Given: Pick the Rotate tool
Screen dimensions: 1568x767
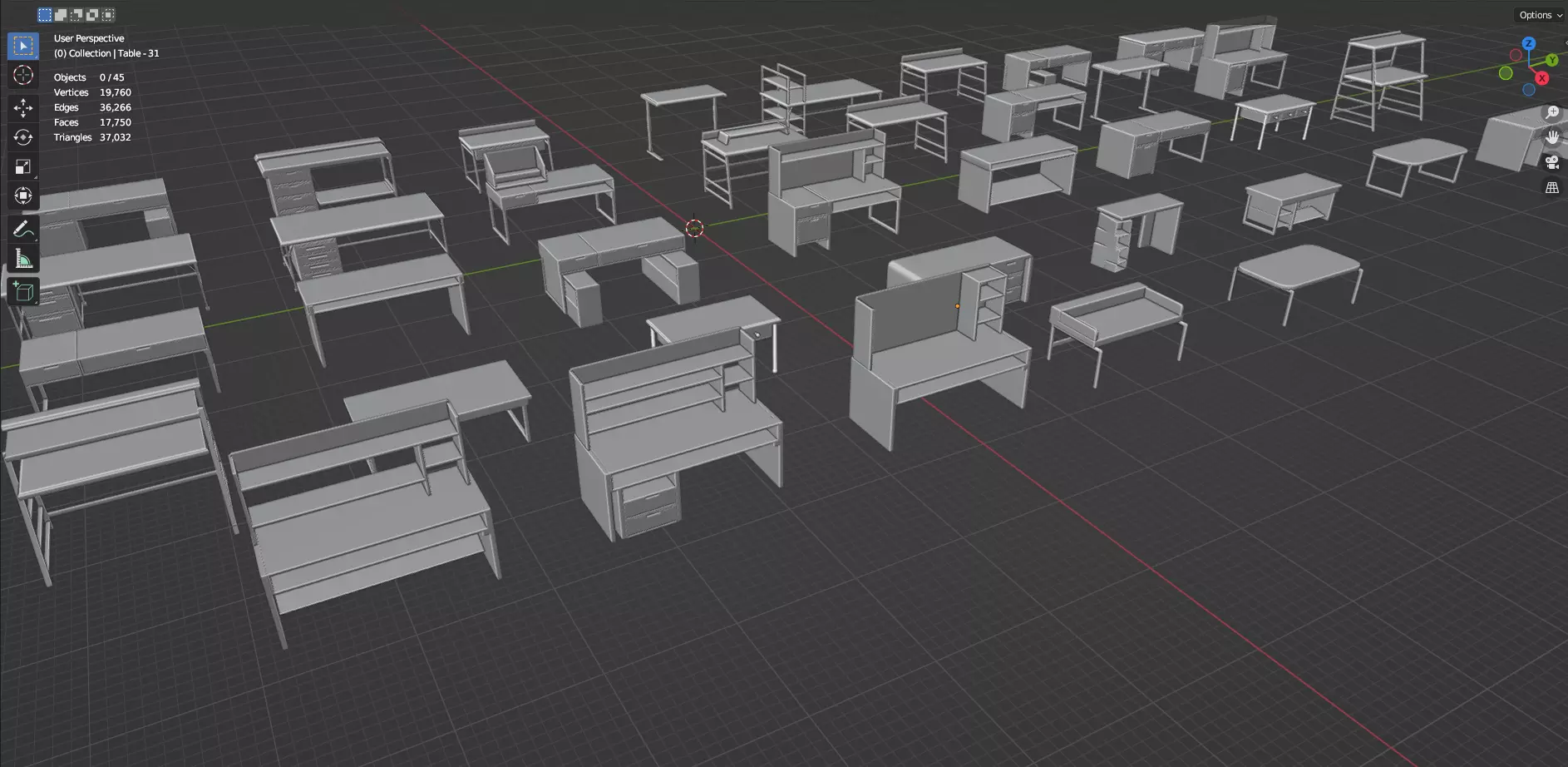Looking at the screenshot, I should click(x=23, y=137).
